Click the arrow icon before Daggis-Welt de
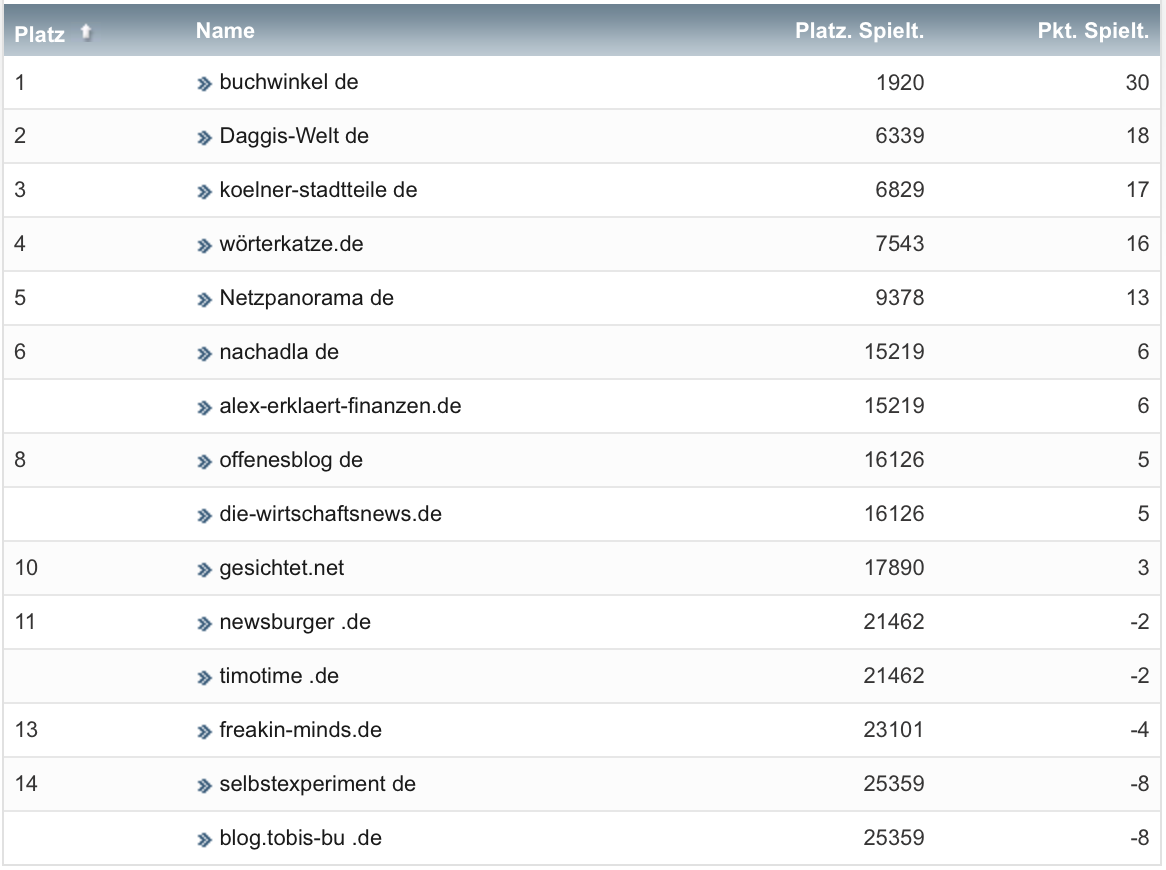Screen dimensions: 1166x870 [x=205, y=137]
